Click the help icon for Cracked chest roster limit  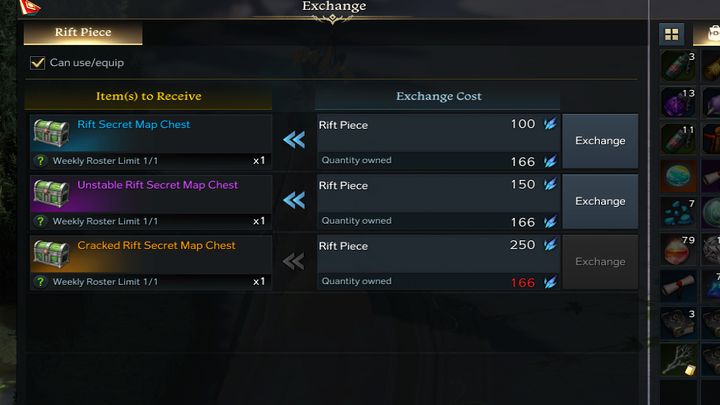tap(40, 282)
